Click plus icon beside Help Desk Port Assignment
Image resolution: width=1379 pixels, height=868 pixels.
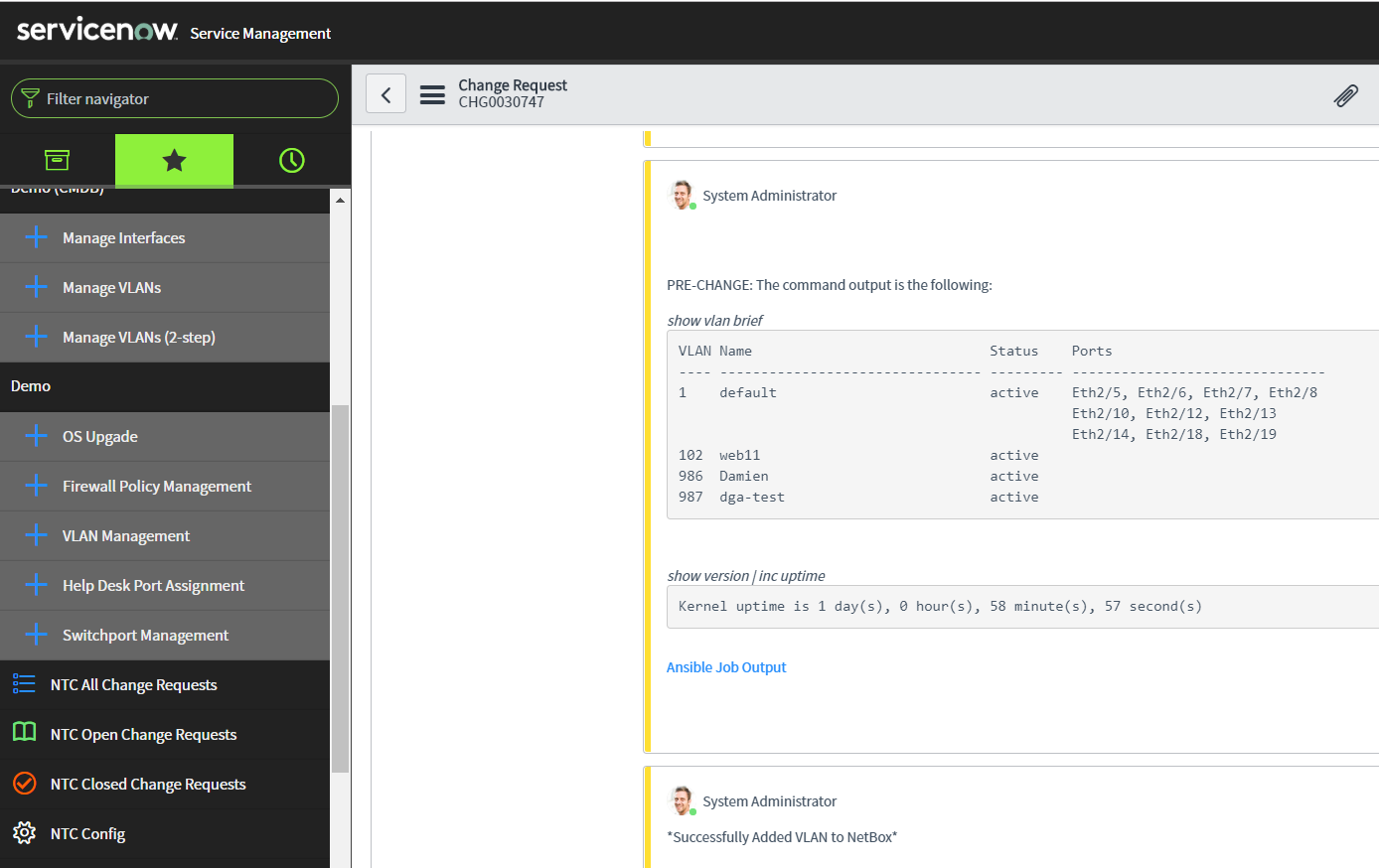coord(36,585)
